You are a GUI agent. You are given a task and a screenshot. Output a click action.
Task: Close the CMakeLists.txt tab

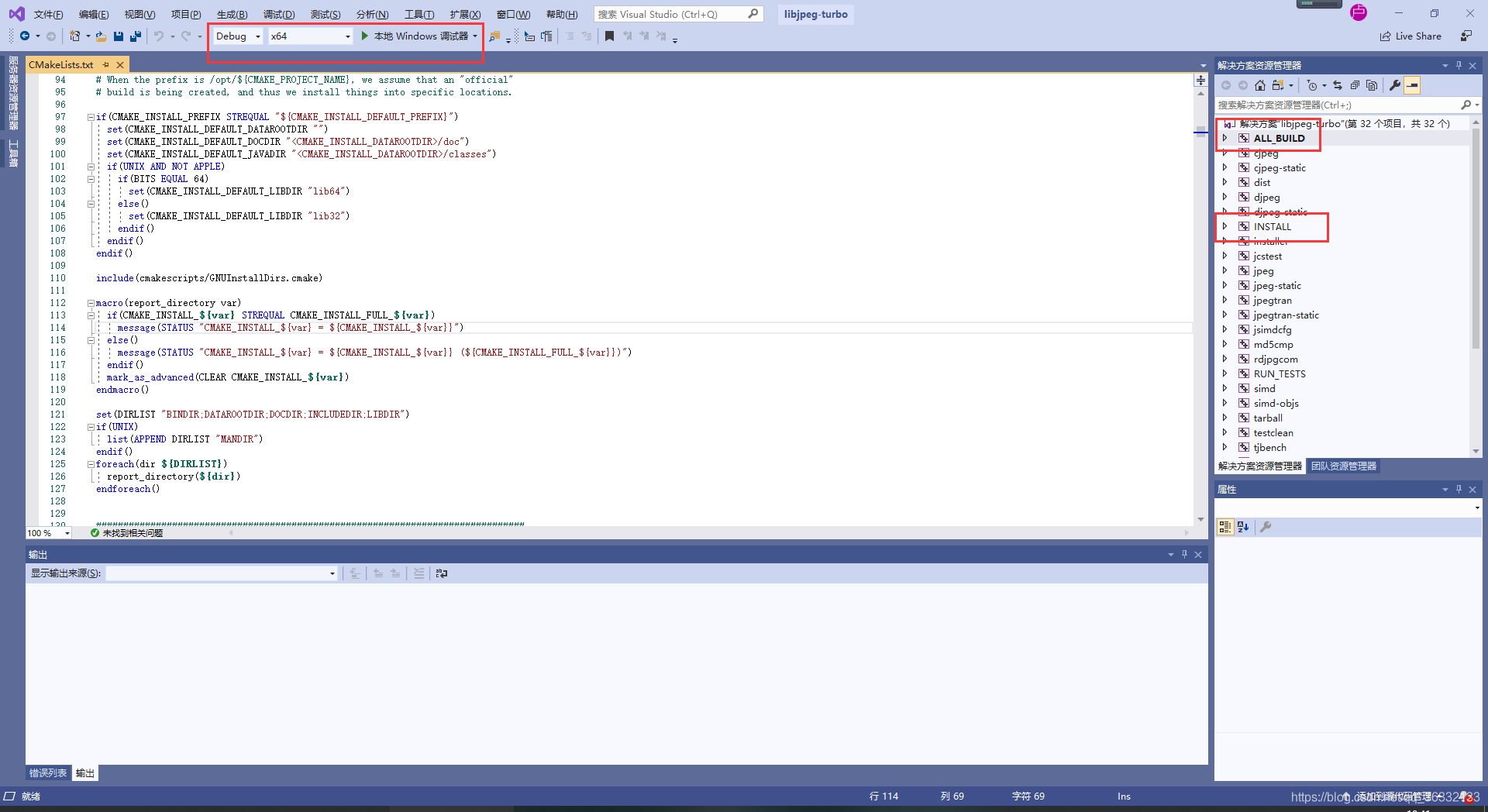point(120,65)
